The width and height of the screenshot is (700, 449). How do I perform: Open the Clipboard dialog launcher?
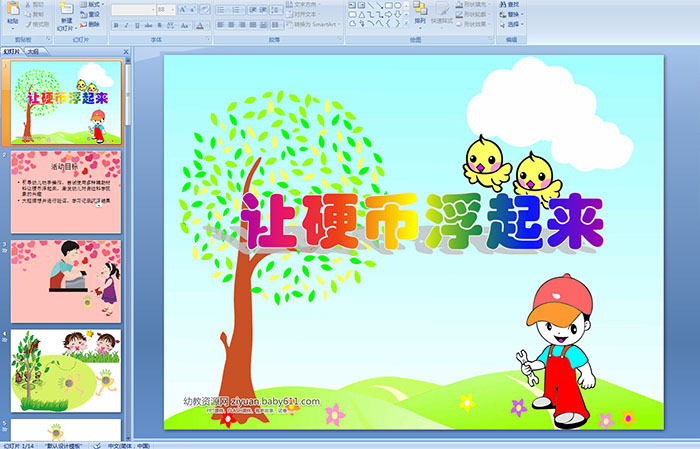[x=49, y=40]
